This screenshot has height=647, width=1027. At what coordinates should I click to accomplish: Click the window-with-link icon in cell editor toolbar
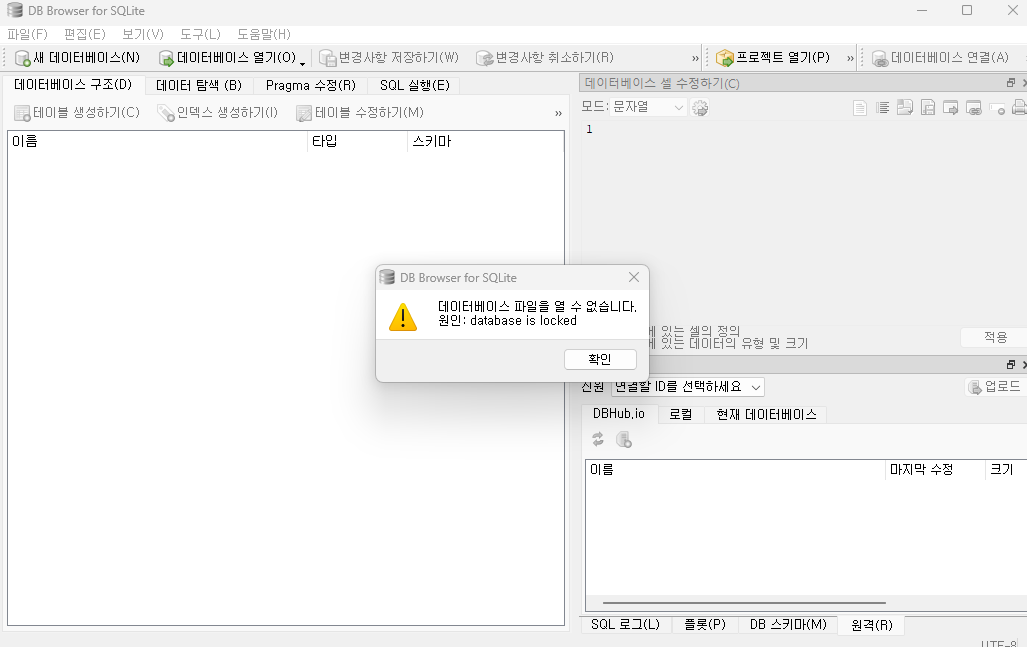coord(973,107)
